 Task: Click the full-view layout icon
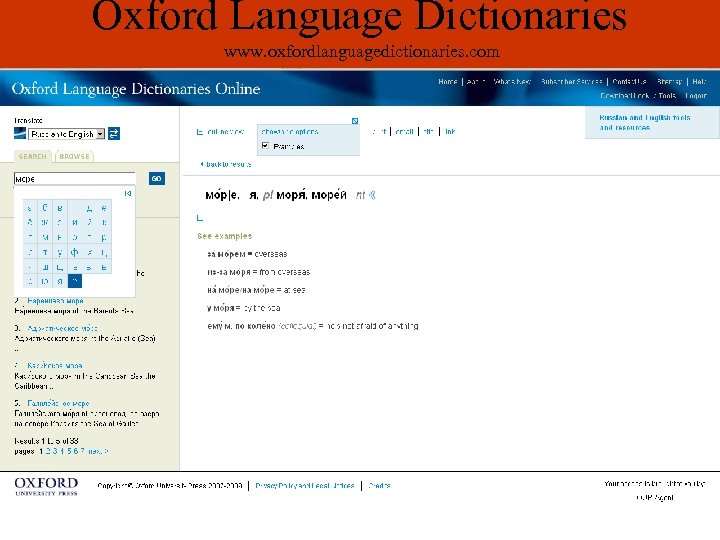[200, 132]
